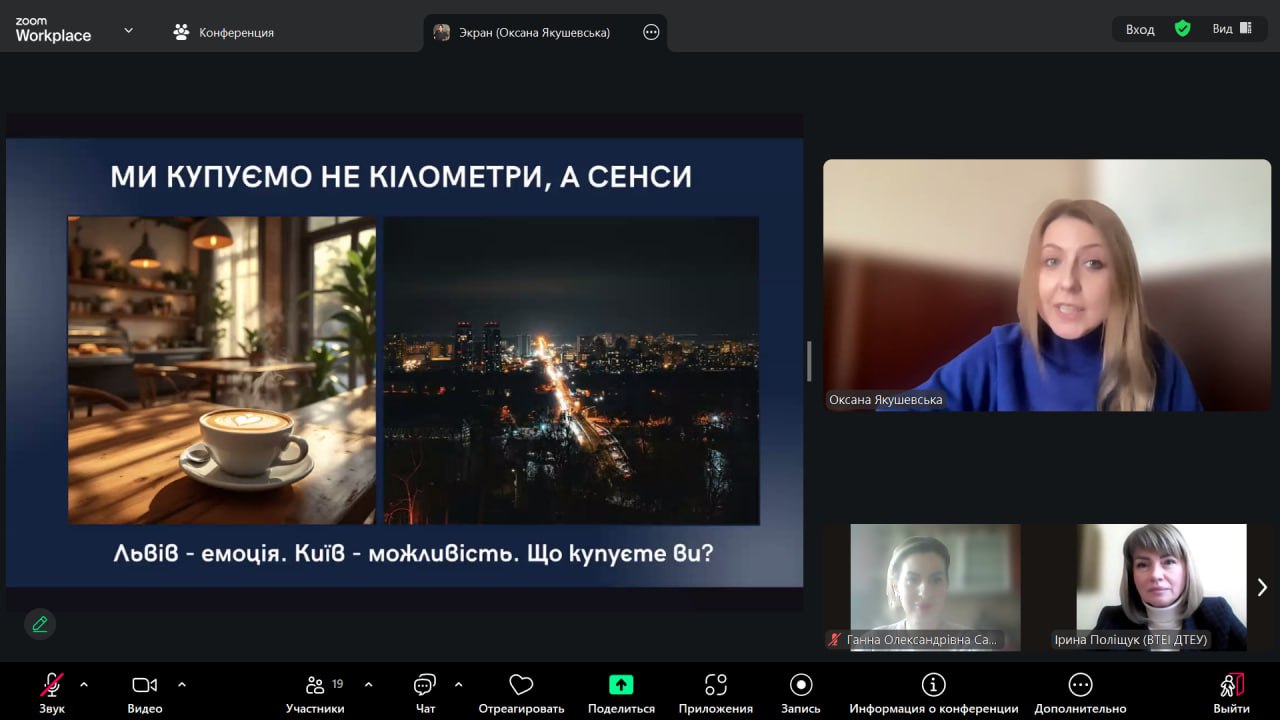Leave the meeting with Выйти button
Screen dimensions: 1280x720
pos(1231,693)
